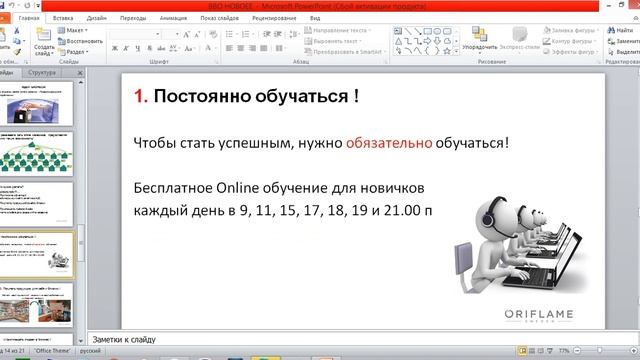Click the increase font size icon

187,35
